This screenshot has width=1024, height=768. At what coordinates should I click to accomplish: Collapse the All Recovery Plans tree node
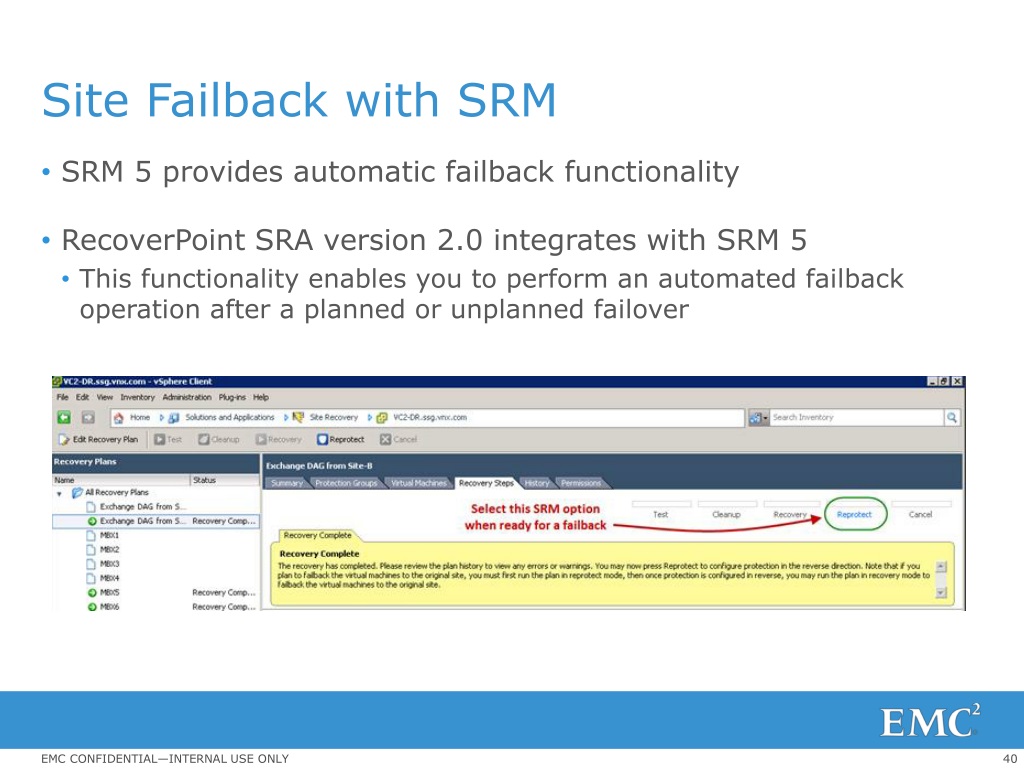click(59, 494)
